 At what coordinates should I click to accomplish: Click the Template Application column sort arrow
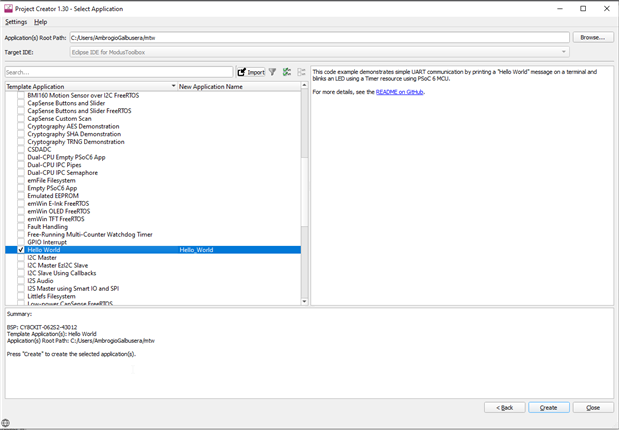[x=173, y=86]
